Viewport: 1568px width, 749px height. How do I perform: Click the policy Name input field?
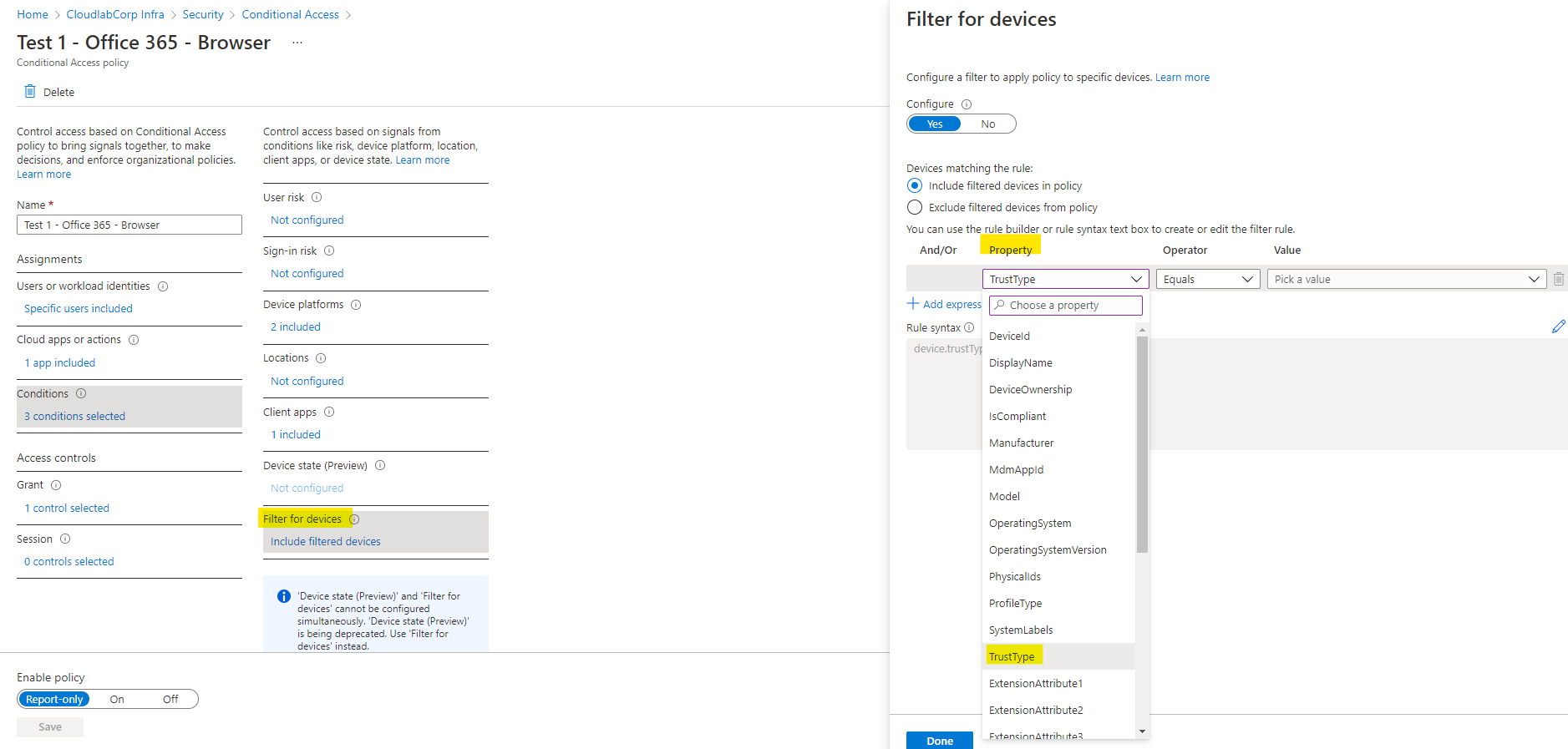[129, 225]
